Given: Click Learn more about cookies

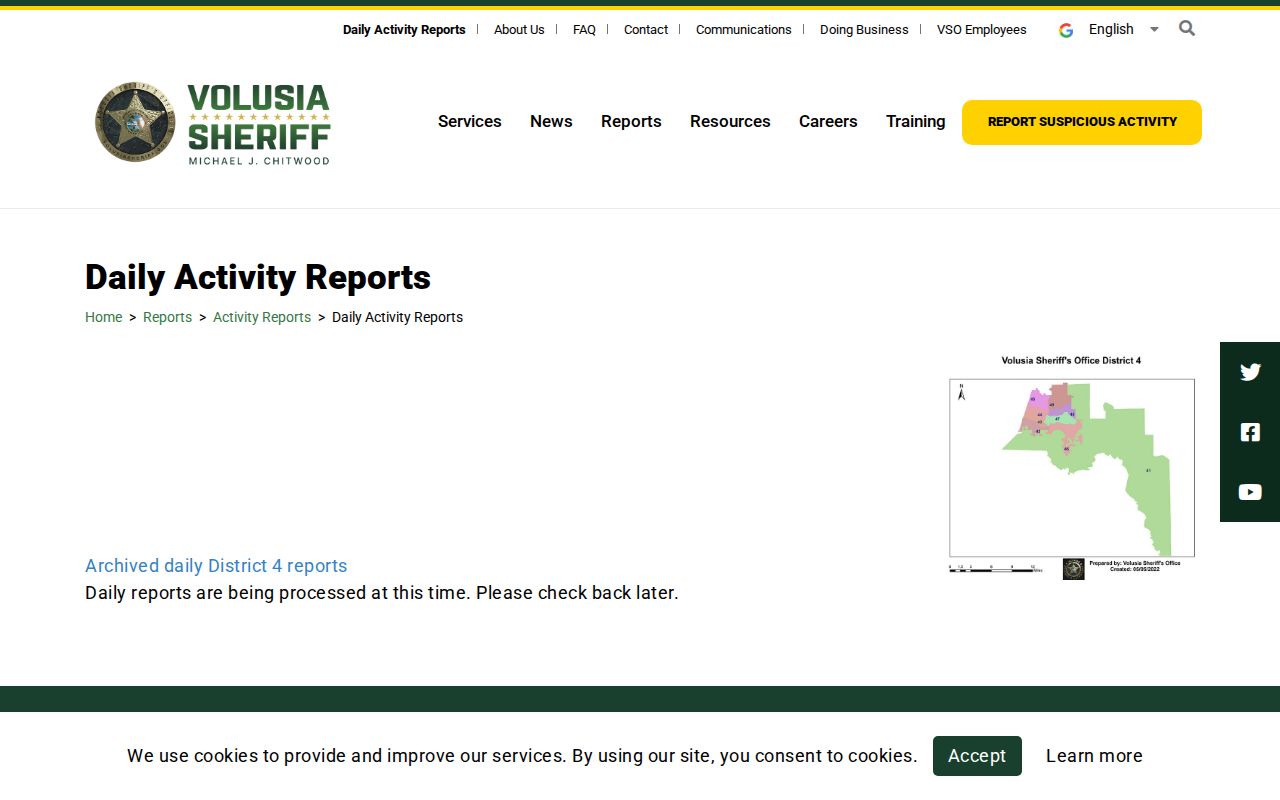Looking at the screenshot, I should [1094, 756].
